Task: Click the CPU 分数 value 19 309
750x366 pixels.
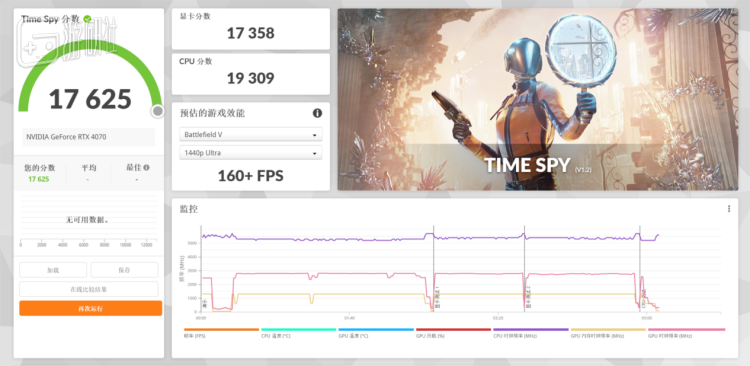Action: tap(251, 78)
